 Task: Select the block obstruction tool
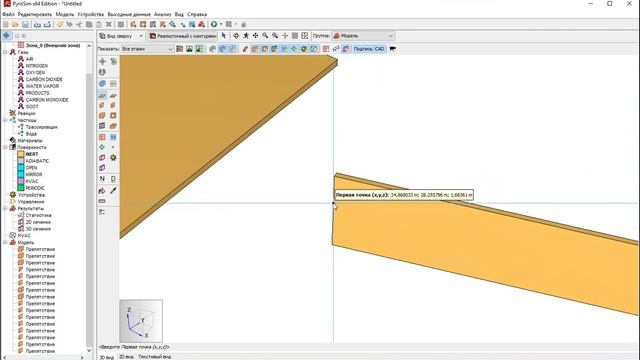[x=102, y=116]
